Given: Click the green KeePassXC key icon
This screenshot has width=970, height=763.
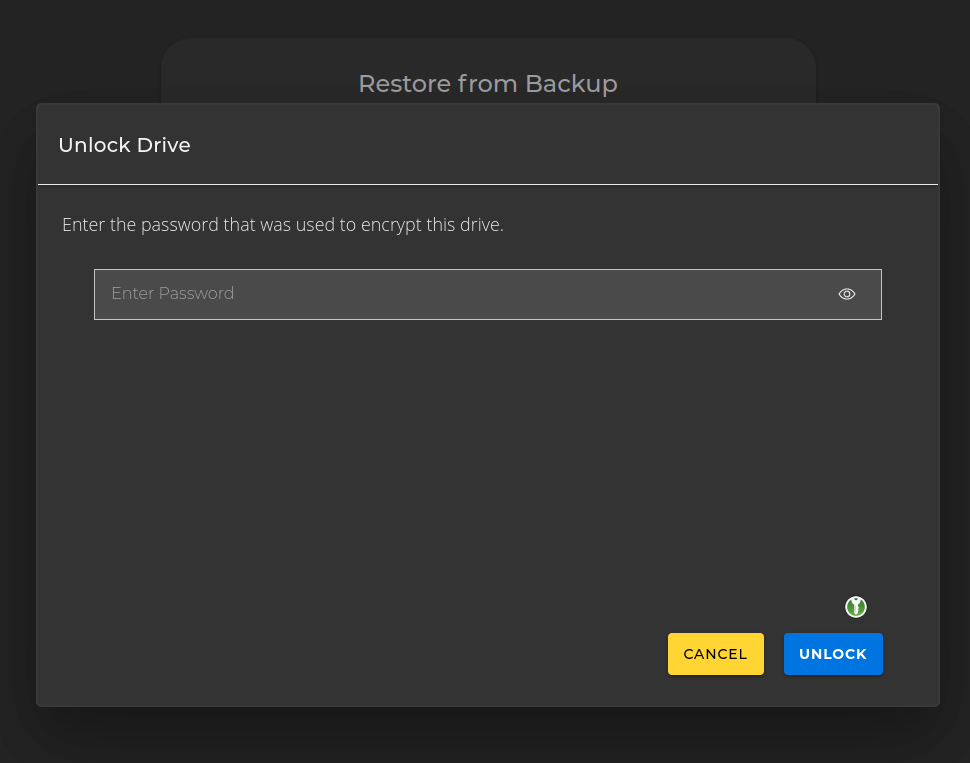Looking at the screenshot, I should (x=856, y=607).
